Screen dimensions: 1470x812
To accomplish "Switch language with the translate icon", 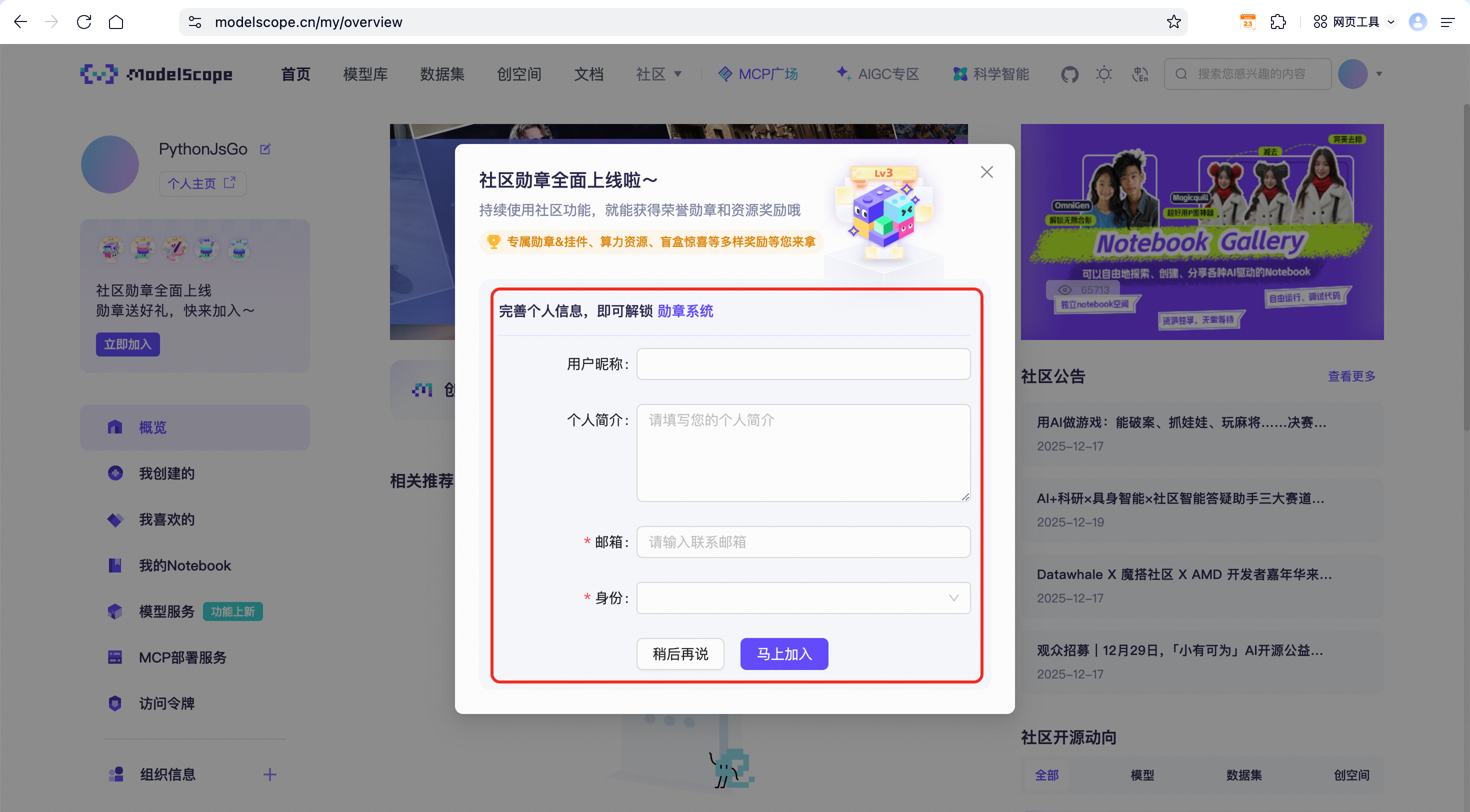I will tap(1139, 74).
